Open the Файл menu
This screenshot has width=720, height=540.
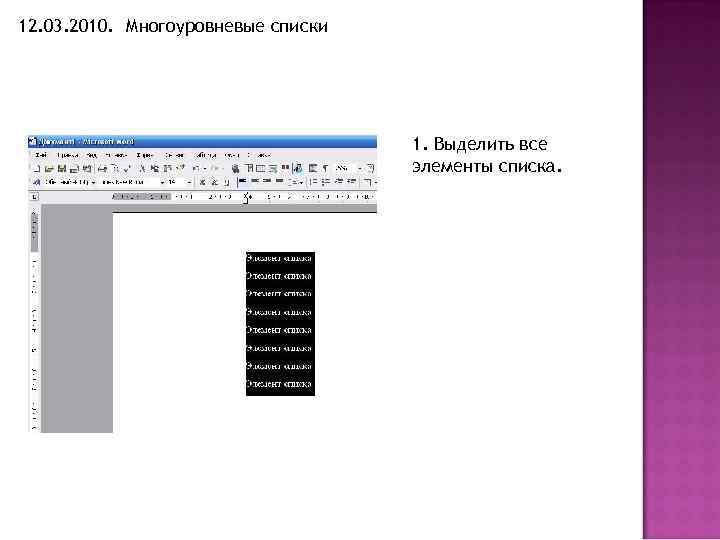click(41, 155)
